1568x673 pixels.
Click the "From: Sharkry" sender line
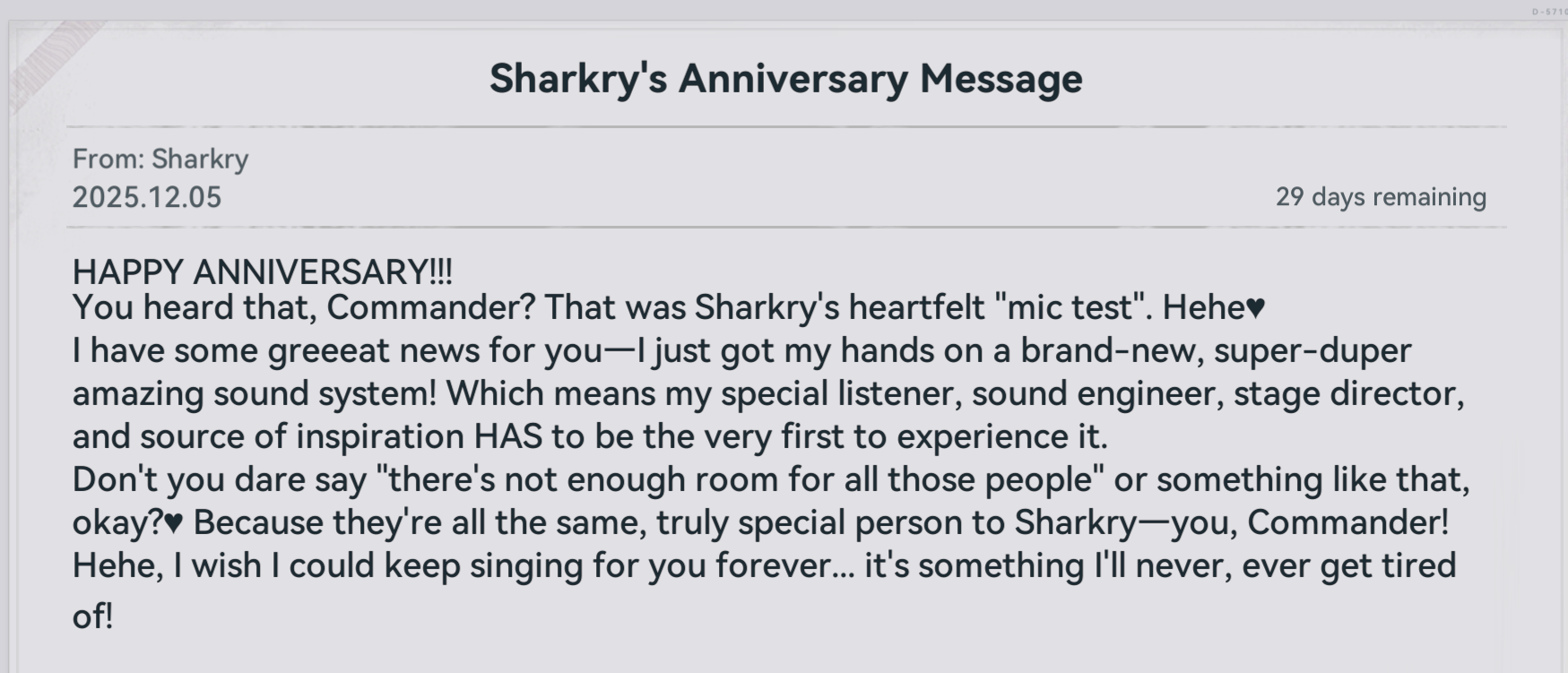click(x=160, y=159)
